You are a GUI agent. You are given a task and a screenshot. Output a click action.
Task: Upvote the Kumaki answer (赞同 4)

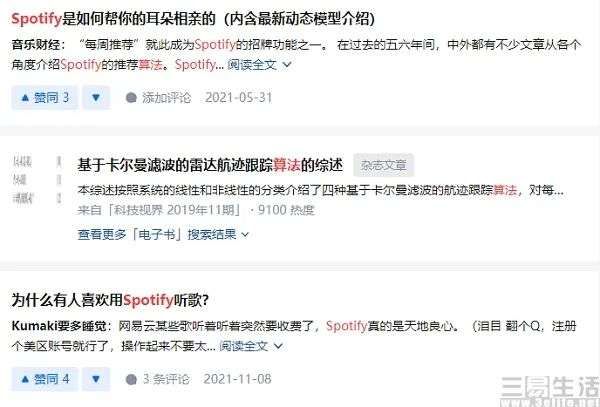click(45, 379)
